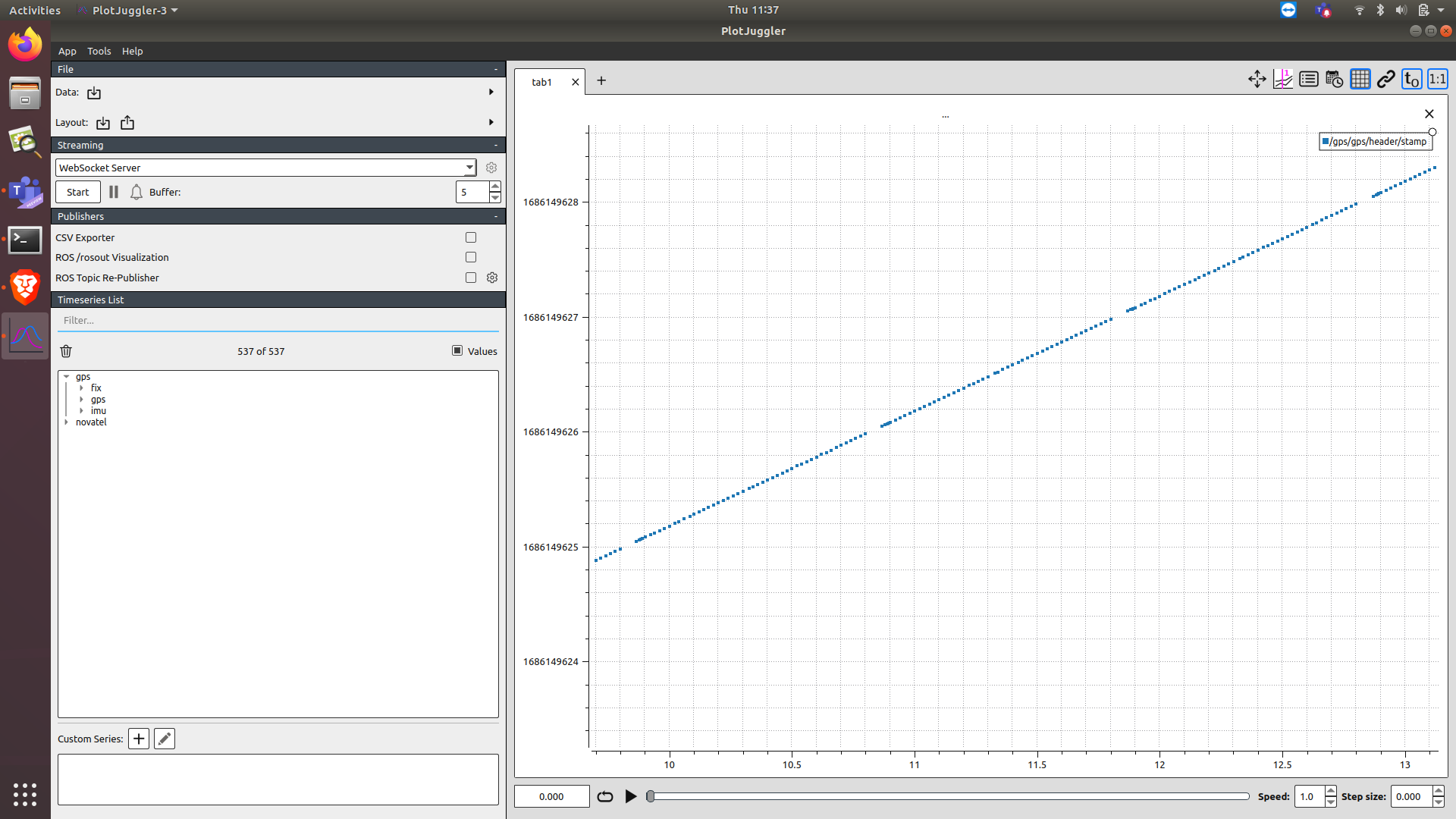
Task: Expand the novatel tree item
Action: tap(67, 422)
